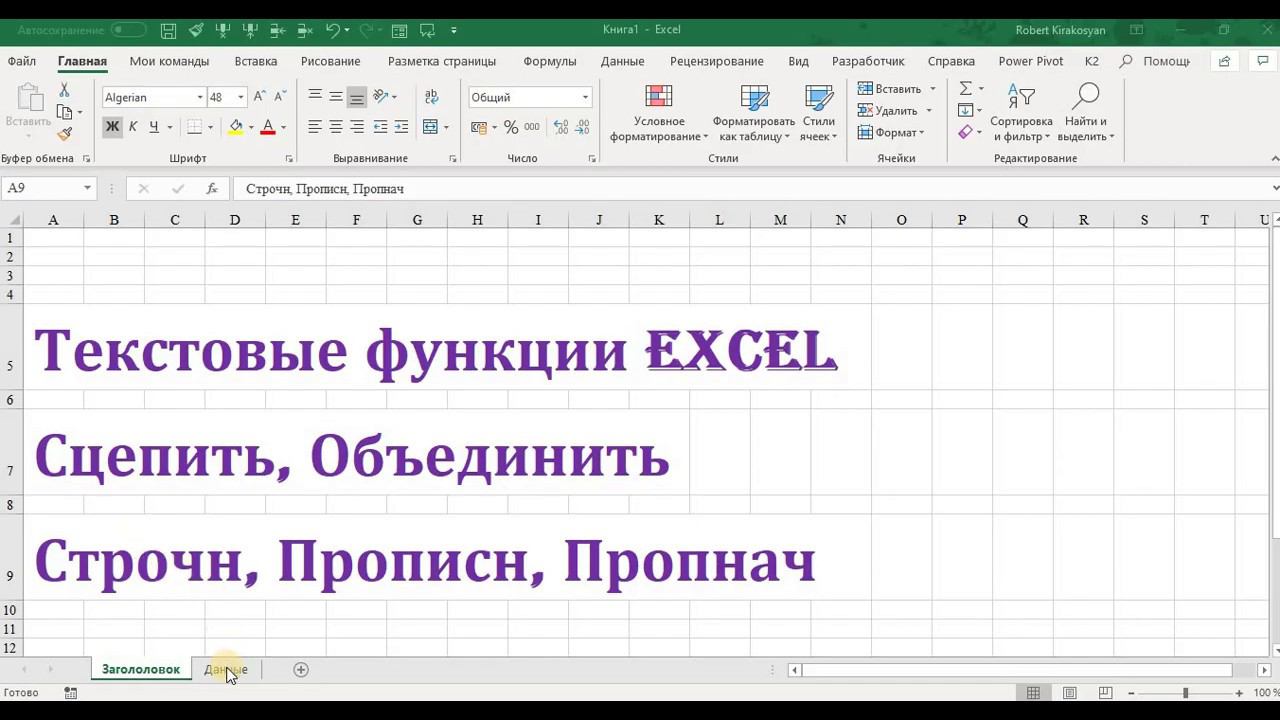The height and width of the screenshot is (720, 1280).
Task: Switch to the Разметка страницы tab
Action: click(442, 61)
